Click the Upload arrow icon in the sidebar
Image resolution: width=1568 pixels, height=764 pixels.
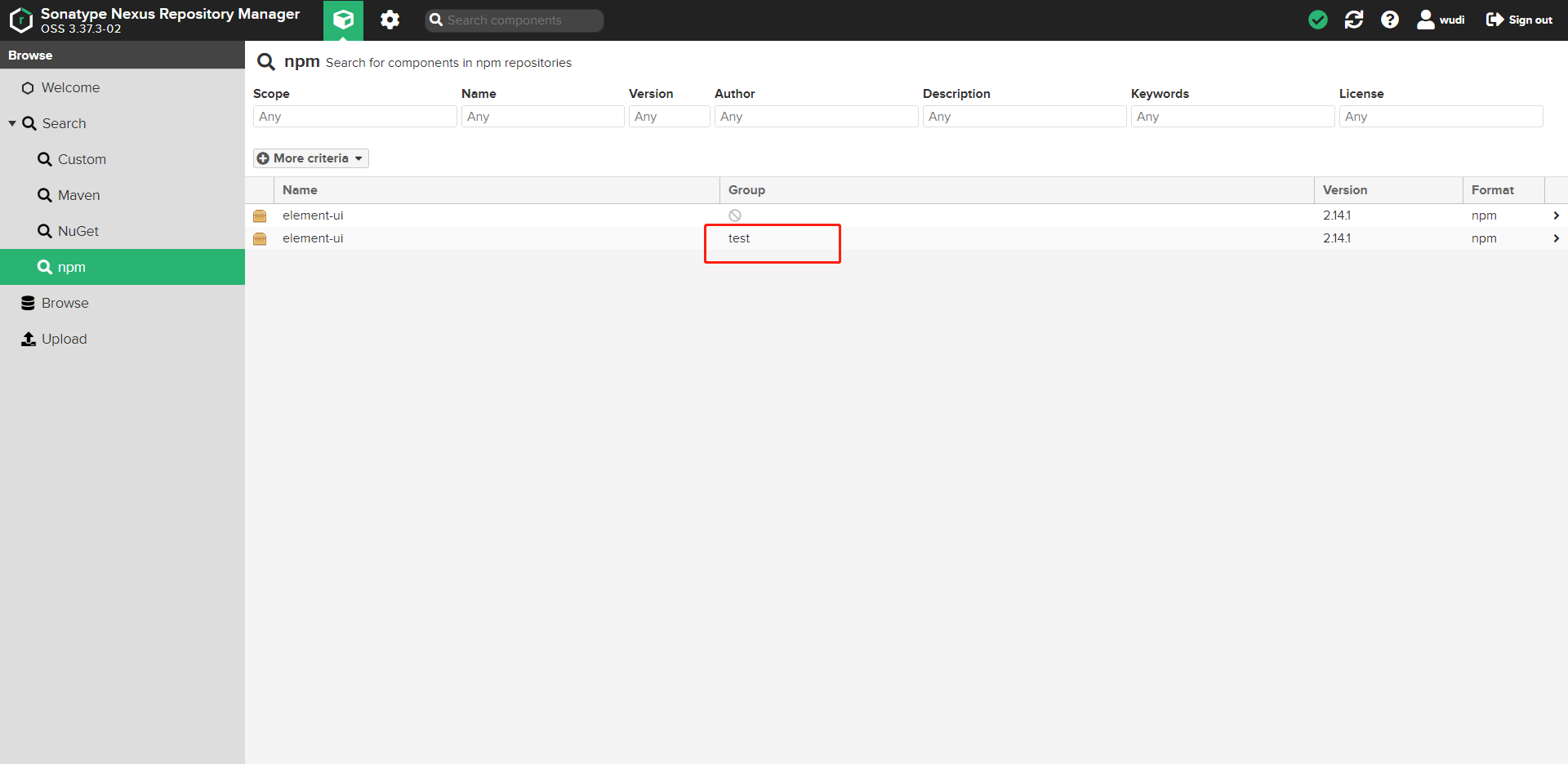(x=29, y=339)
